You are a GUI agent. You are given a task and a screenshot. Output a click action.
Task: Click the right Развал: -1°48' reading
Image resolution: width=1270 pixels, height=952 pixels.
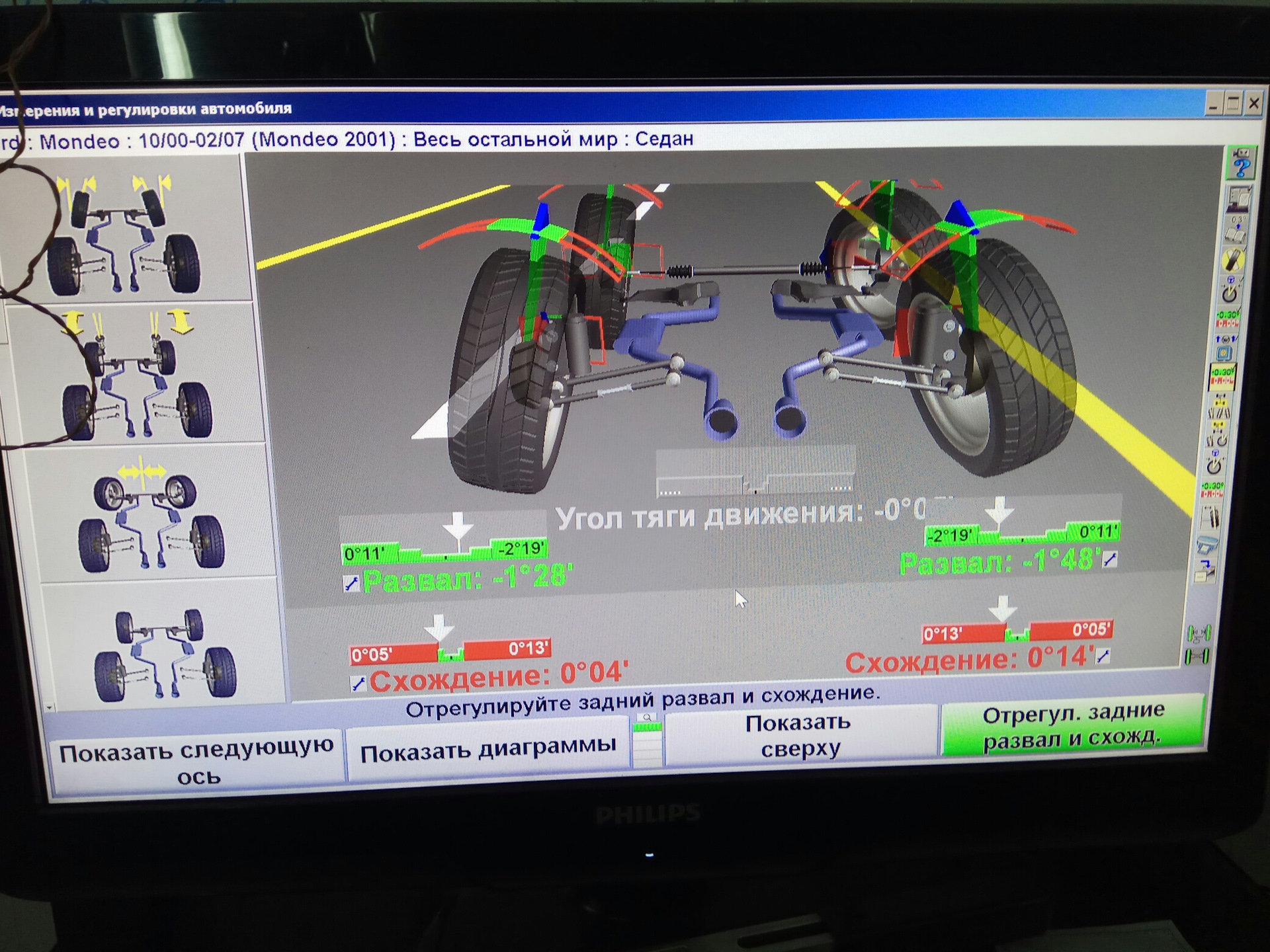999,562
